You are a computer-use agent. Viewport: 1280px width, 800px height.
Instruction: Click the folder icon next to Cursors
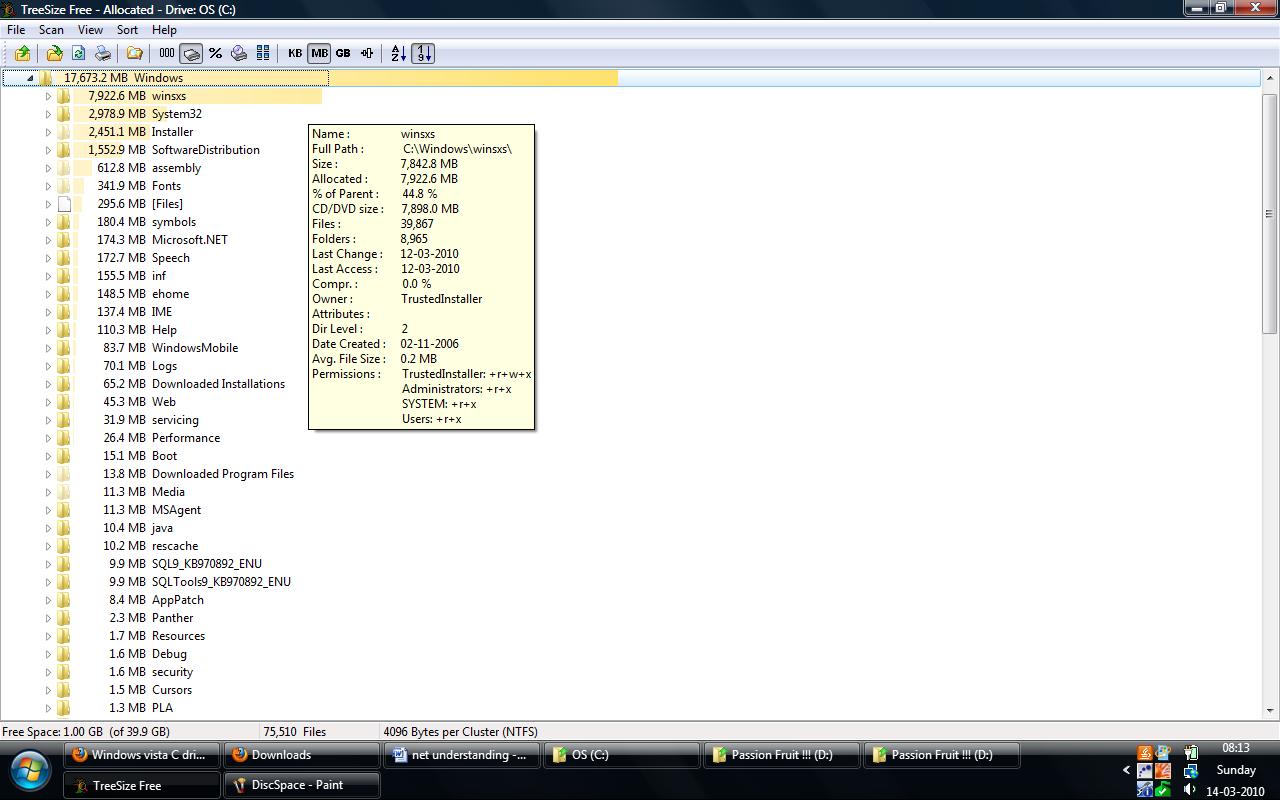[64, 690]
